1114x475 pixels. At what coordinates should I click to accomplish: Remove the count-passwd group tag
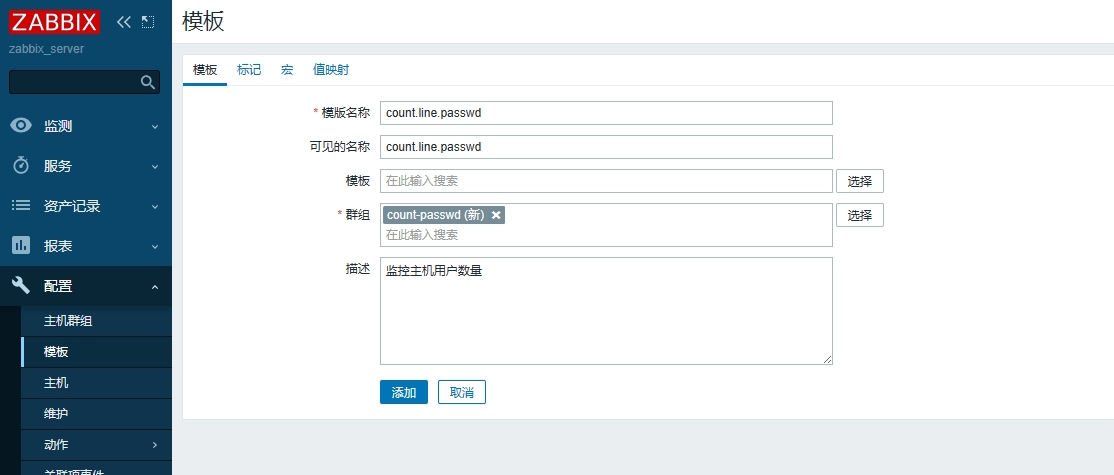(496, 215)
